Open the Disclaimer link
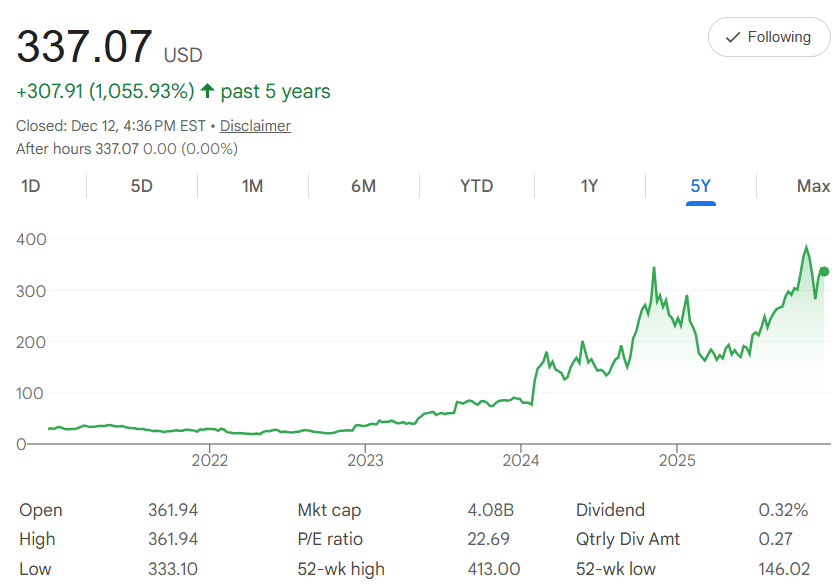Image resolution: width=840 pixels, height=588 pixels. [255, 126]
